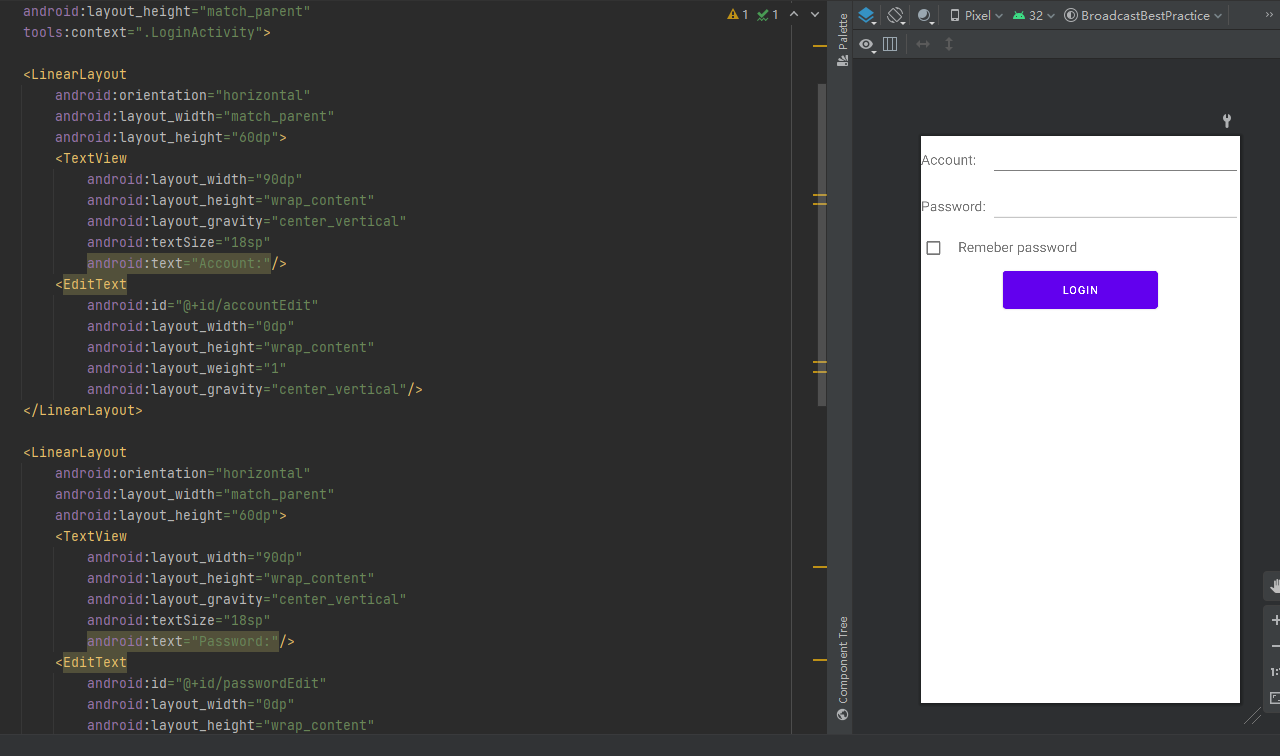The width and height of the screenshot is (1280, 756).
Task: Open the API 32 version dropdown
Action: [1034, 15]
